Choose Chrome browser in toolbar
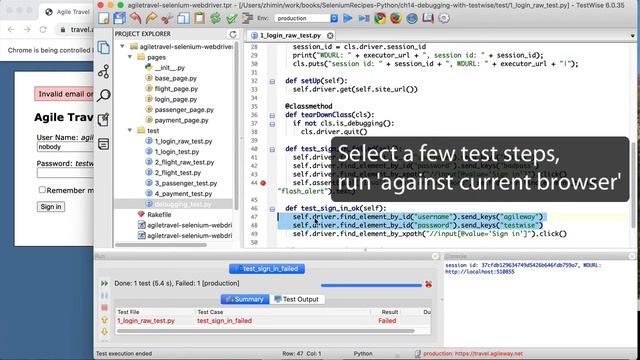This screenshot has height=360, width=640. point(380,18)
